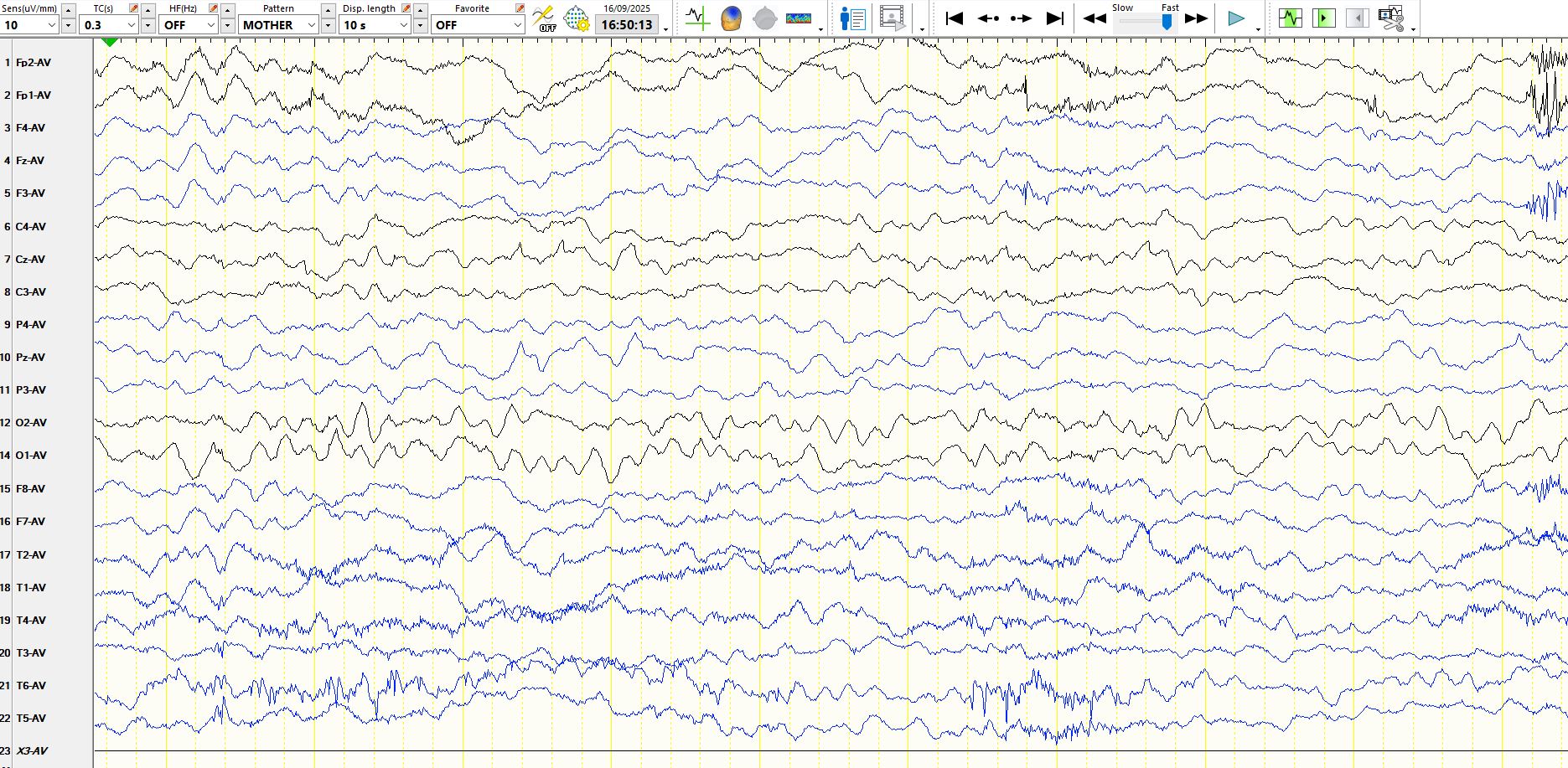Toggle the filter OFF lightning icon
Viewport: 1568px width, 768px height.
click(x=544, y=18)
